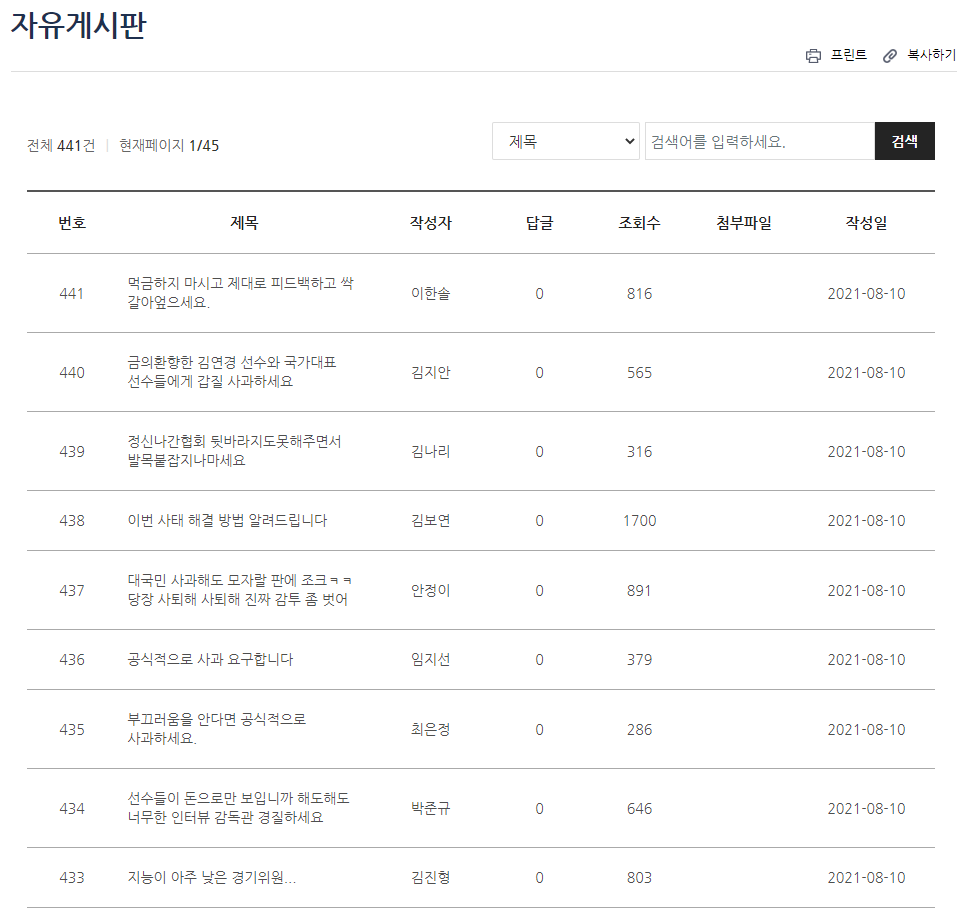Viewport: 980px width, 916px height.
Task: Click post number 437
Action: click(72, 590)
